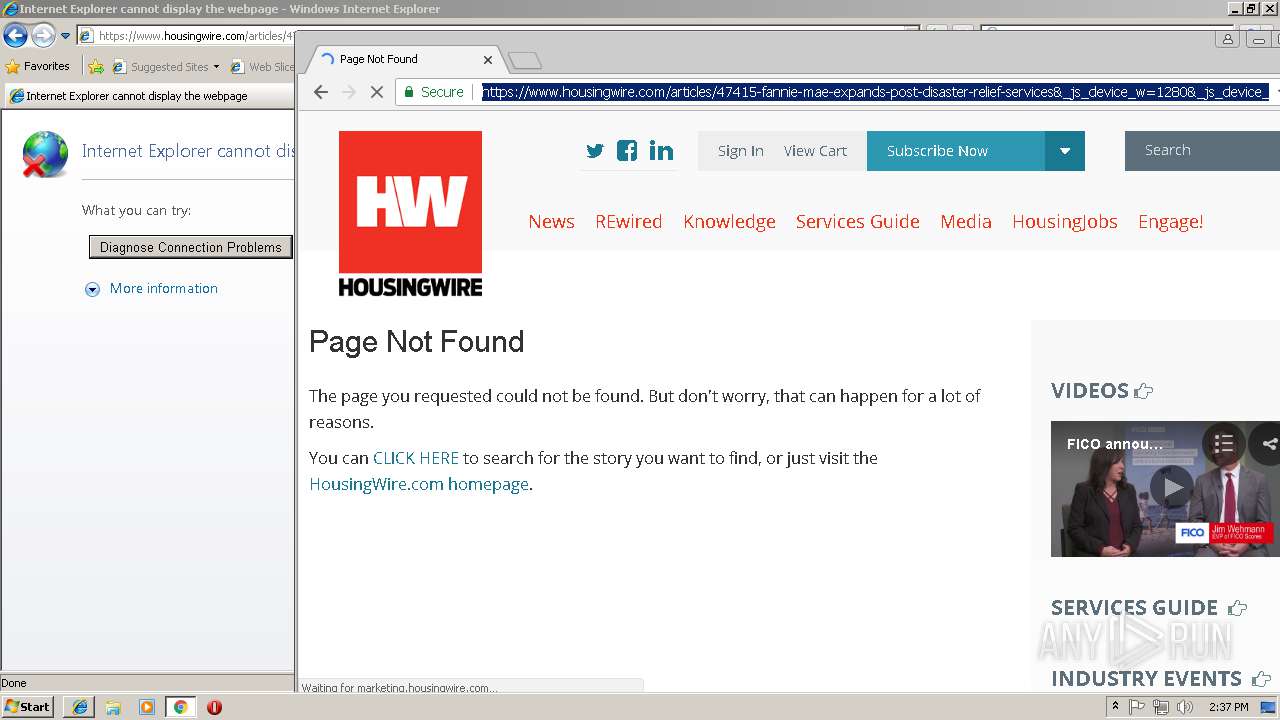Open News menu
Image resolution: width=1280 pixels, height=720 pixels.
coord(551,222)
